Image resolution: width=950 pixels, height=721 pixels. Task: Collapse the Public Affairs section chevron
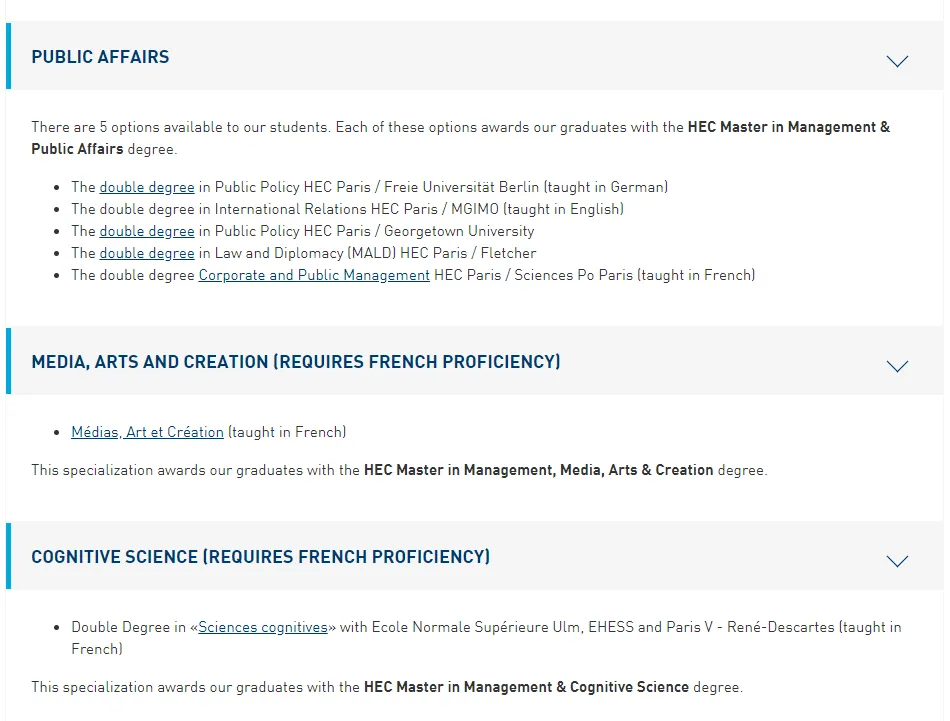click(x=897, y=61)
